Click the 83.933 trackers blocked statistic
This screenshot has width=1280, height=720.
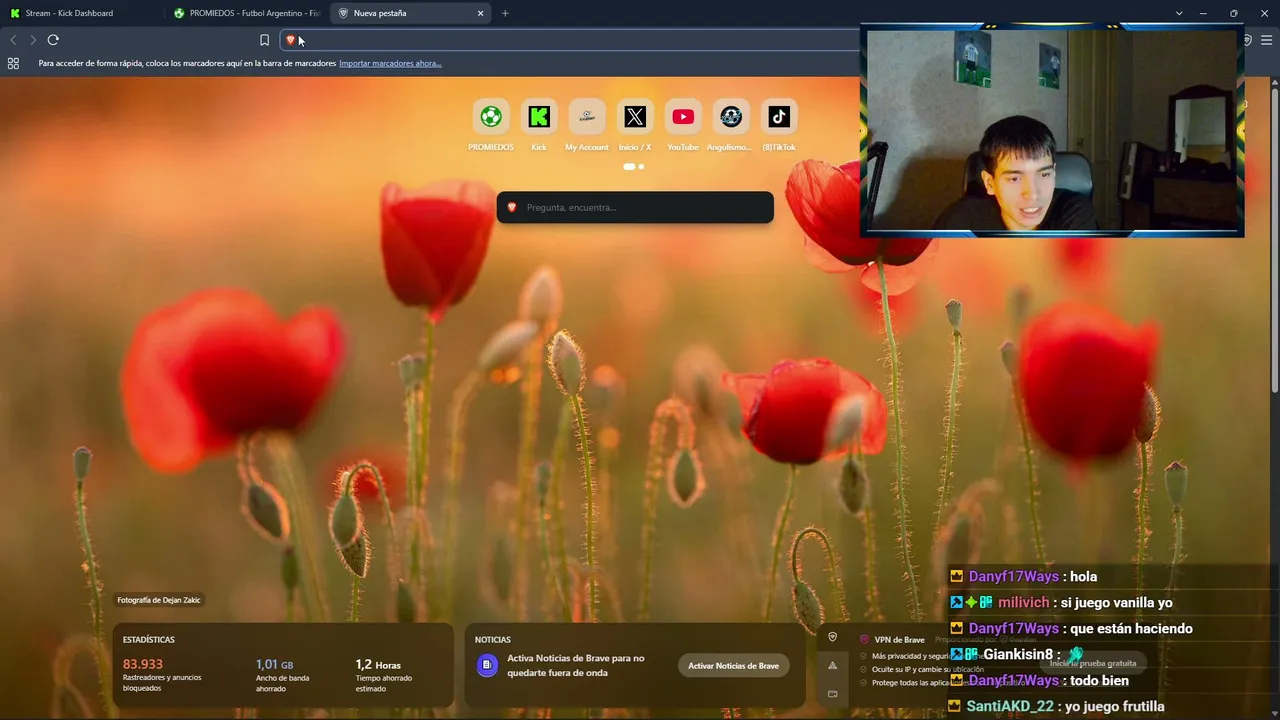click(143, 664)
